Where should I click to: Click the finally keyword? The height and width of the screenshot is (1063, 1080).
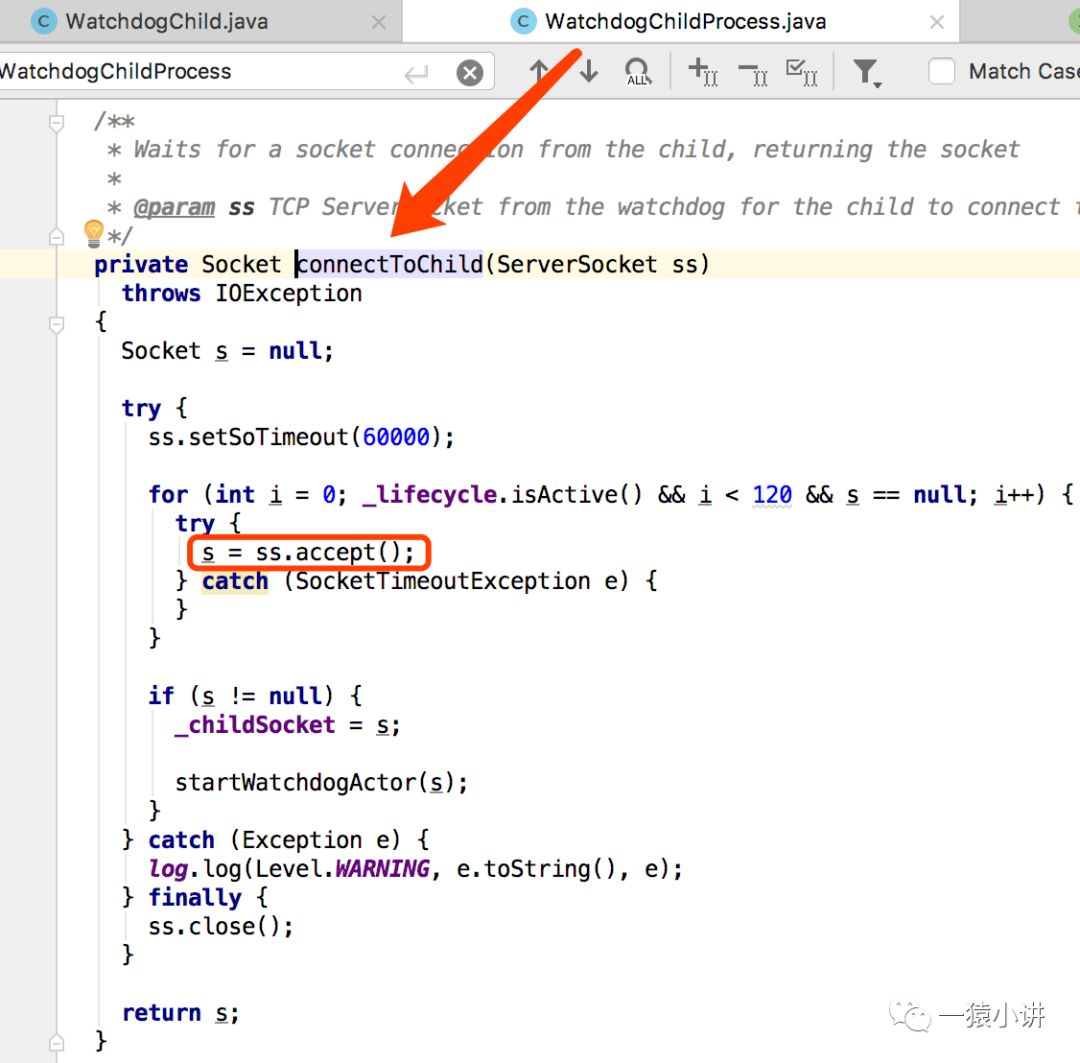(195, 898)
